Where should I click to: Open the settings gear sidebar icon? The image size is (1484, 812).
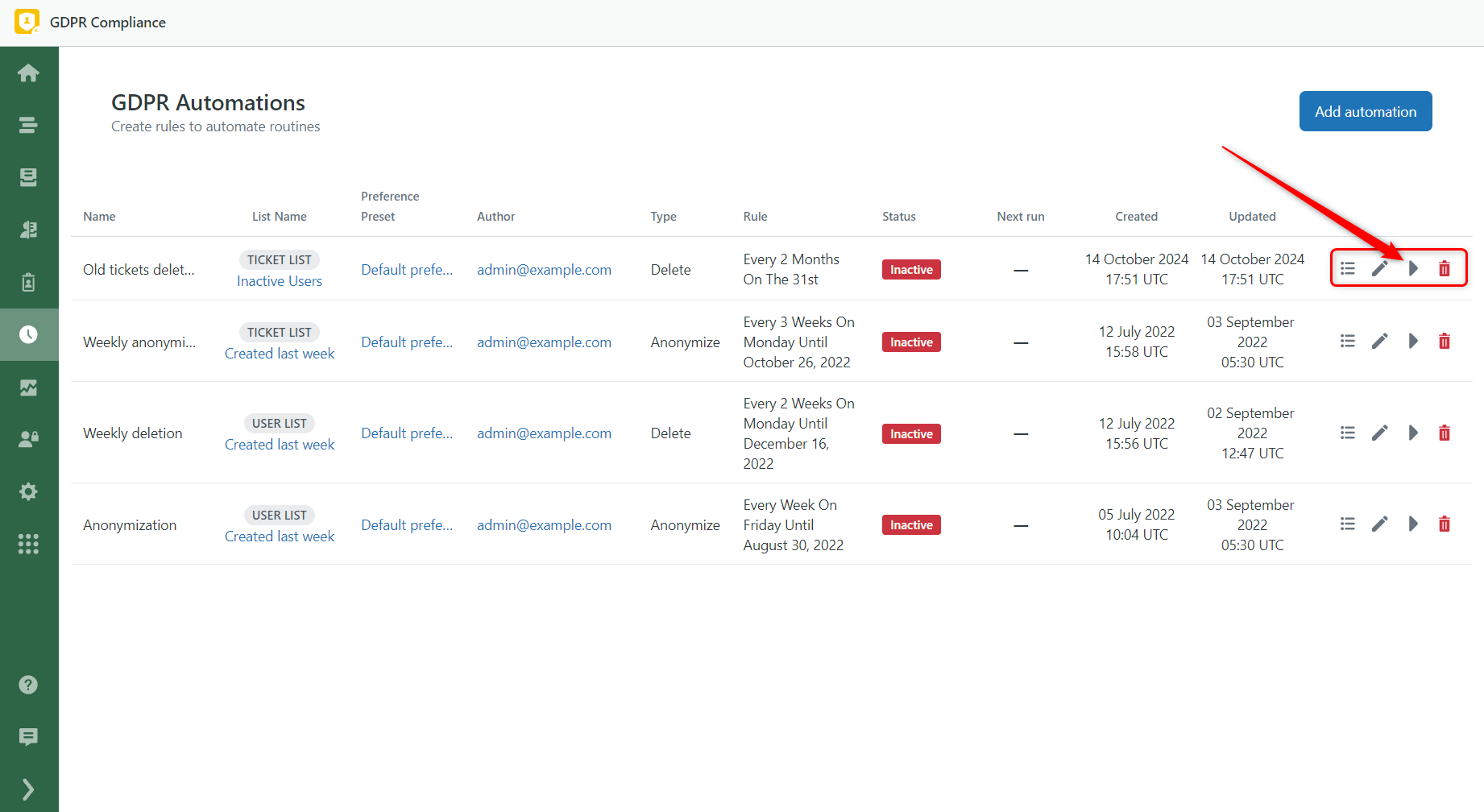[x=28, y=491]
